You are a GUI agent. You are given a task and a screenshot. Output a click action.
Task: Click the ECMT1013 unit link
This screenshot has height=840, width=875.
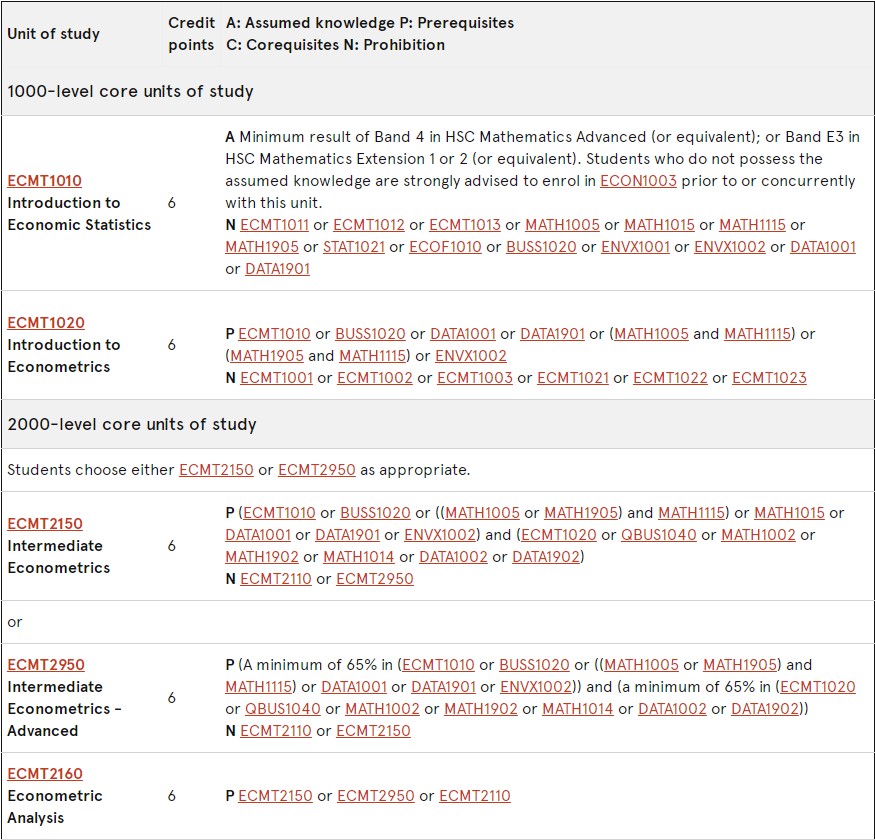[465, 225]
